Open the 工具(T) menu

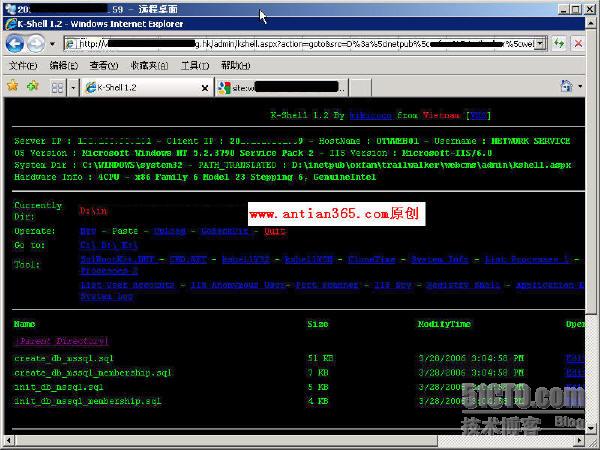[195, 65]
